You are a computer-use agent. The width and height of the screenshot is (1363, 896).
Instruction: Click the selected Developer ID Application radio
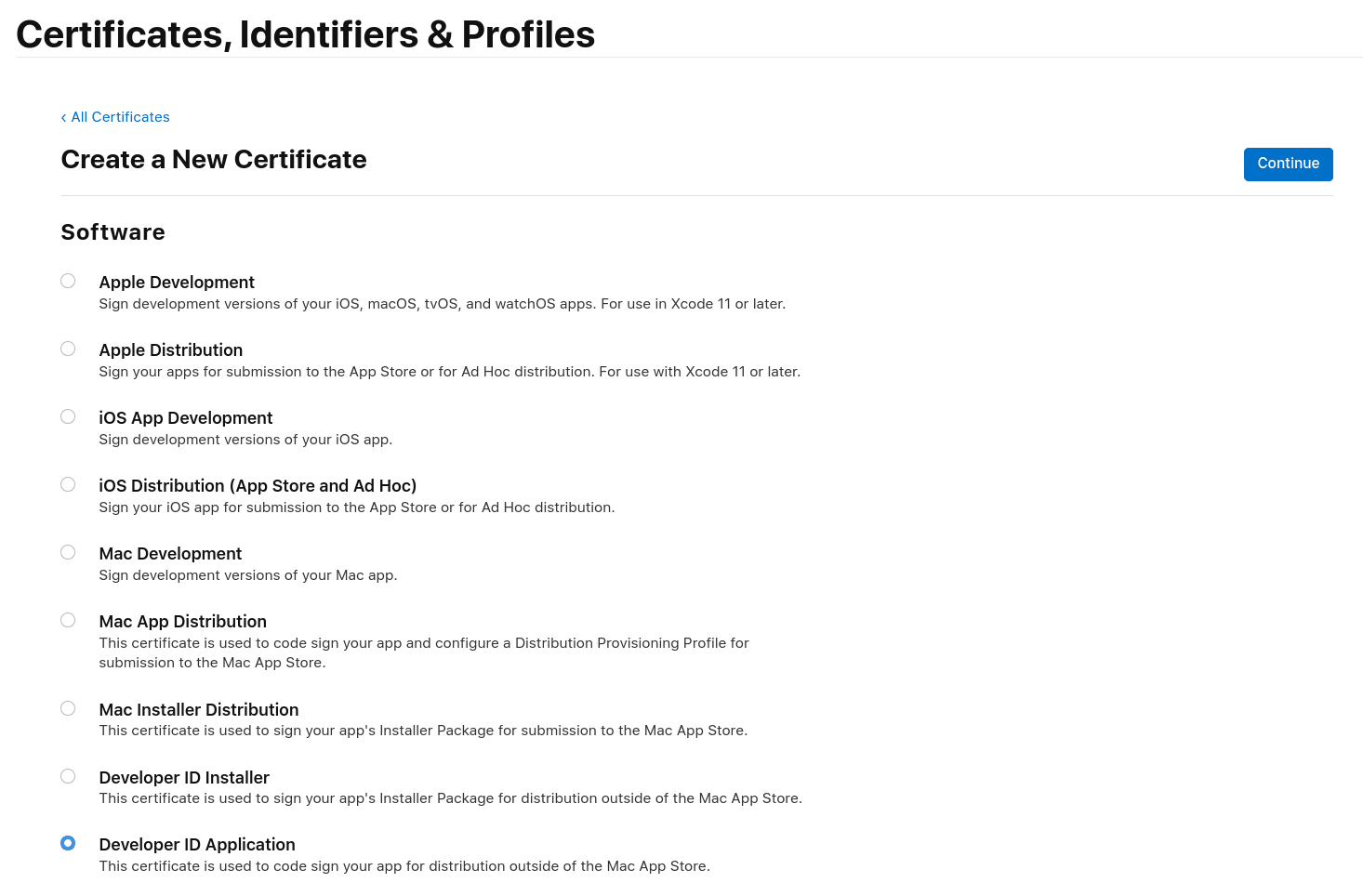[x=68, y=843]
